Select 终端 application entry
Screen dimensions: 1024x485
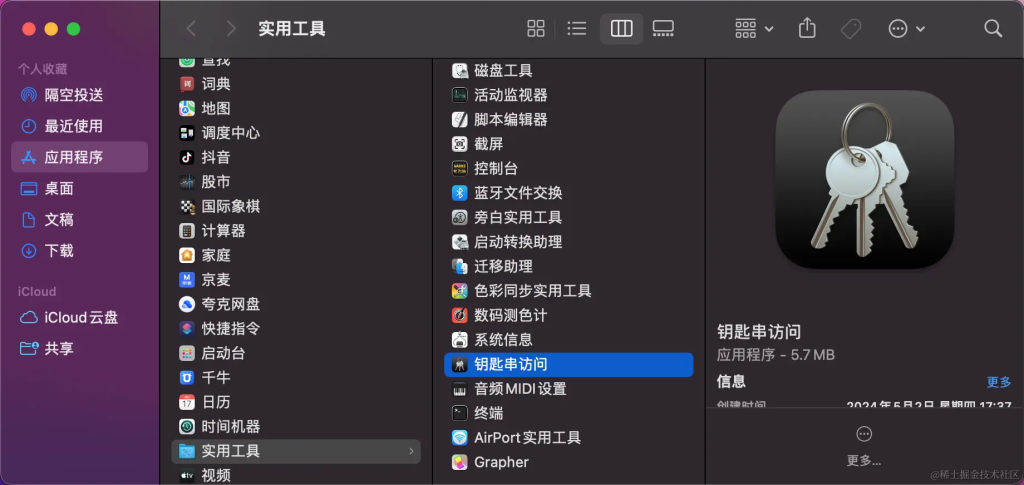488,413
